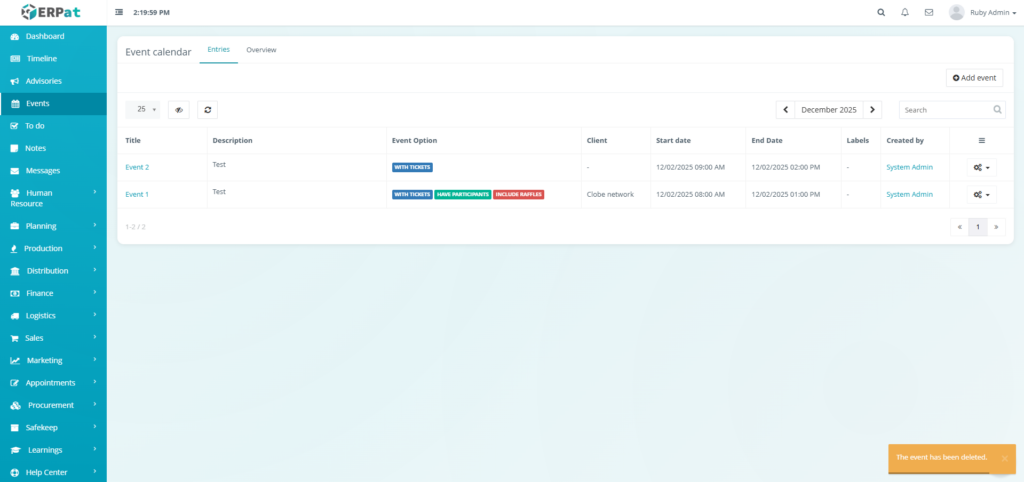Open the Event 1 title link
This screenshot has width=1024, height=482.
click(137, 194)
